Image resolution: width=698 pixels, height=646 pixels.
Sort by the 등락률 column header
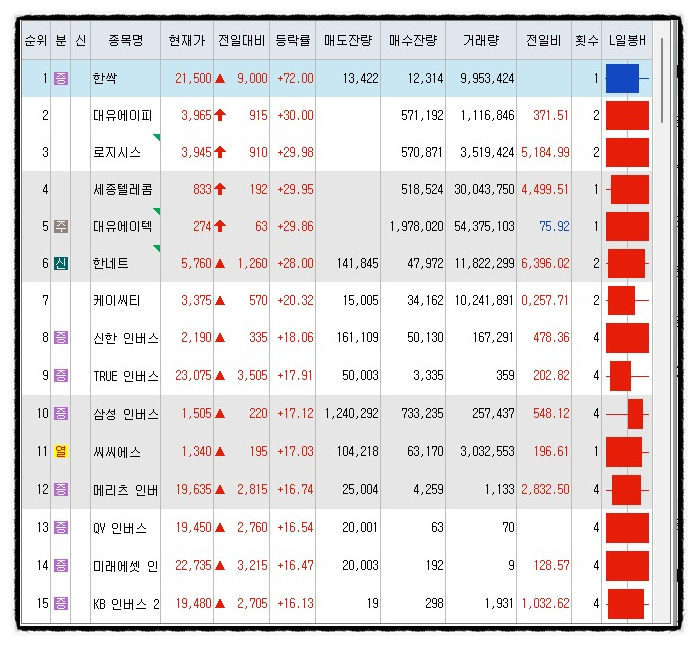(292, 41)
